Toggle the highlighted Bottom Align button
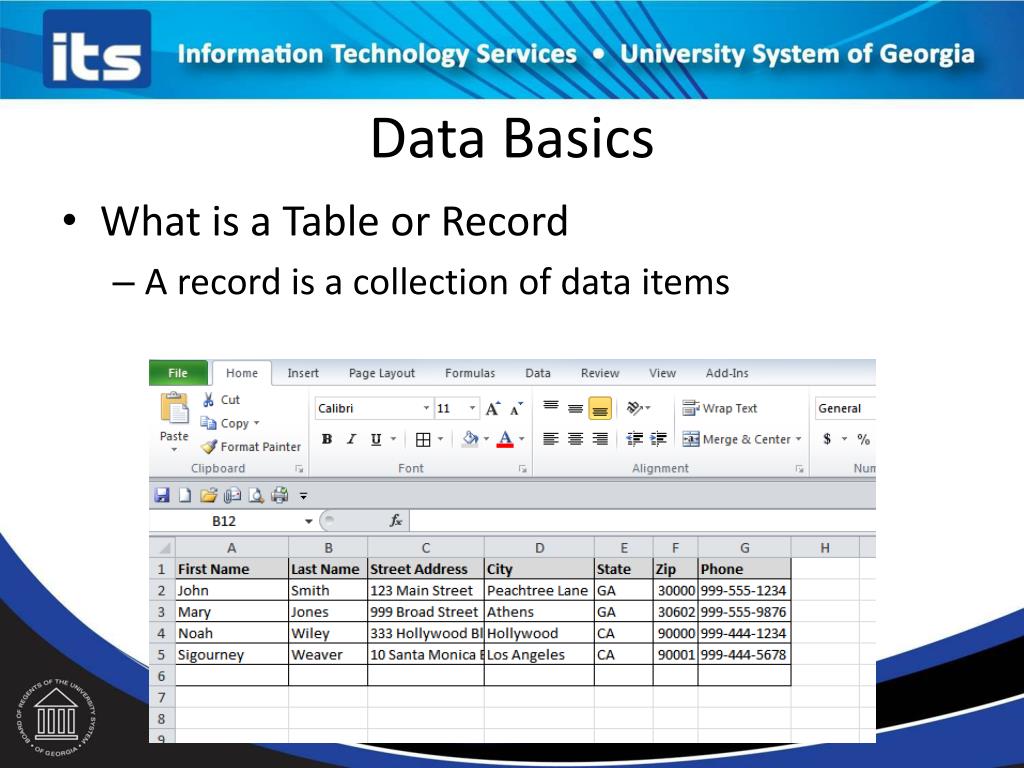 tap(600, 408)
